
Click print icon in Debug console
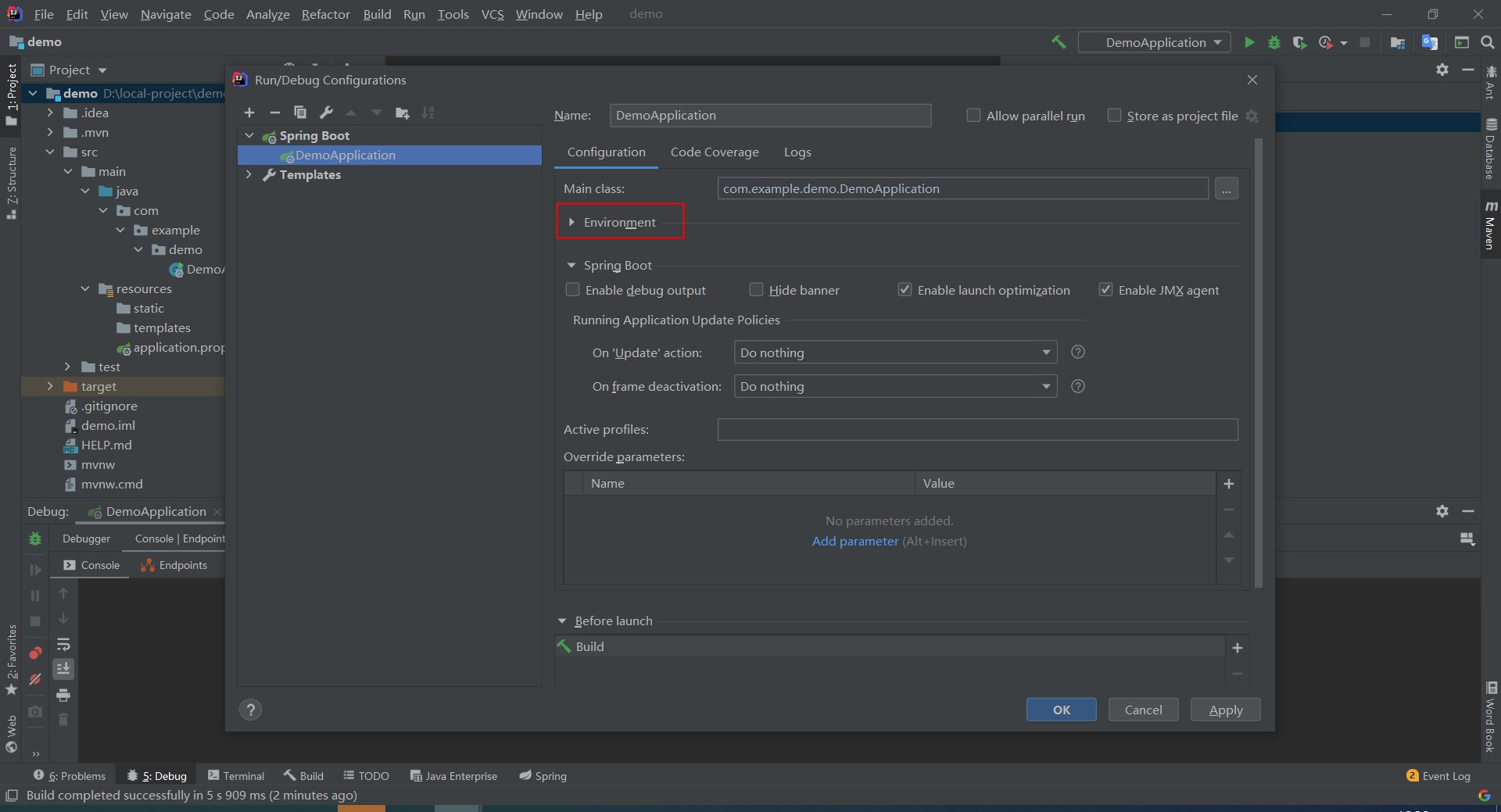63,695
